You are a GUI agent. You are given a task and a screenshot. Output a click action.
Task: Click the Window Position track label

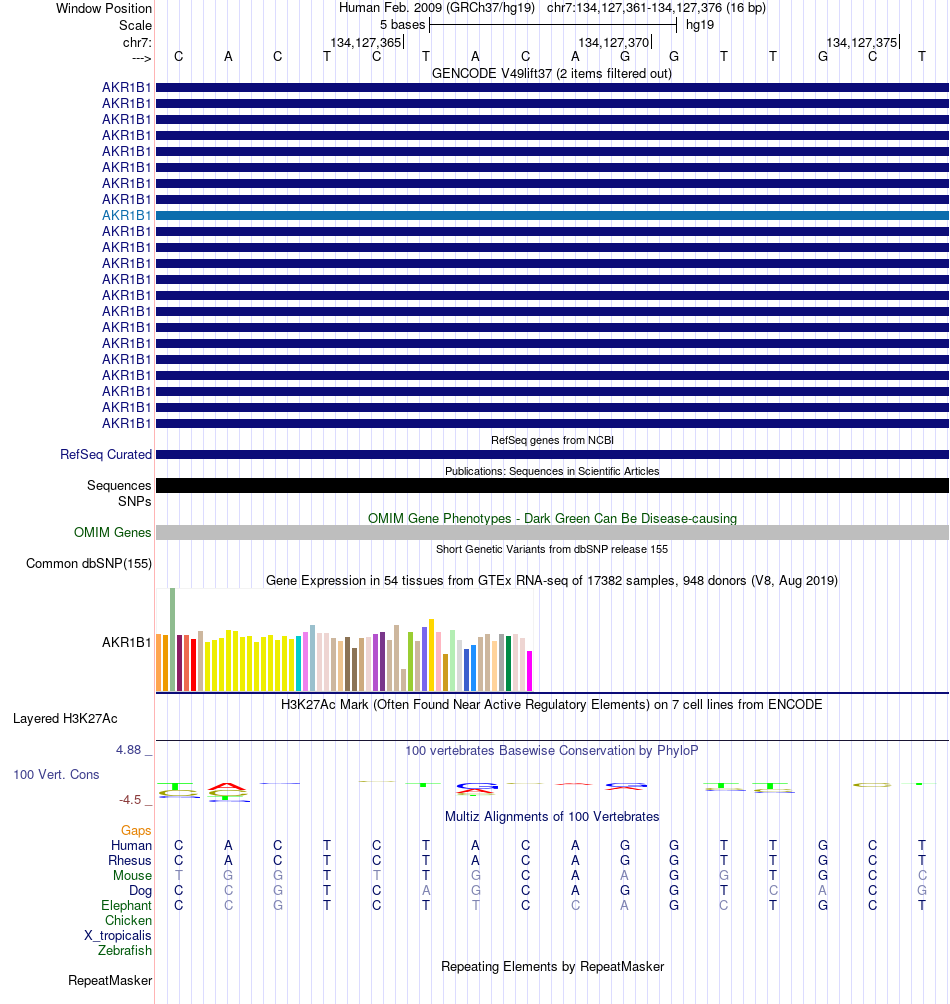(104, 8)
